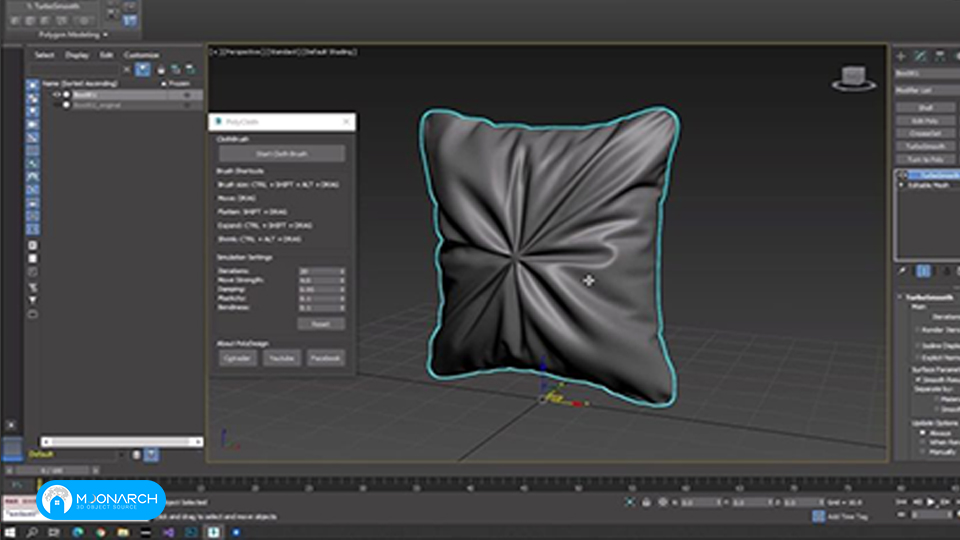Toggle Display Helpers filter in Scene Explorer
Image resolution: width=960 pixels, height=540 pixels.
pos(32,138)
